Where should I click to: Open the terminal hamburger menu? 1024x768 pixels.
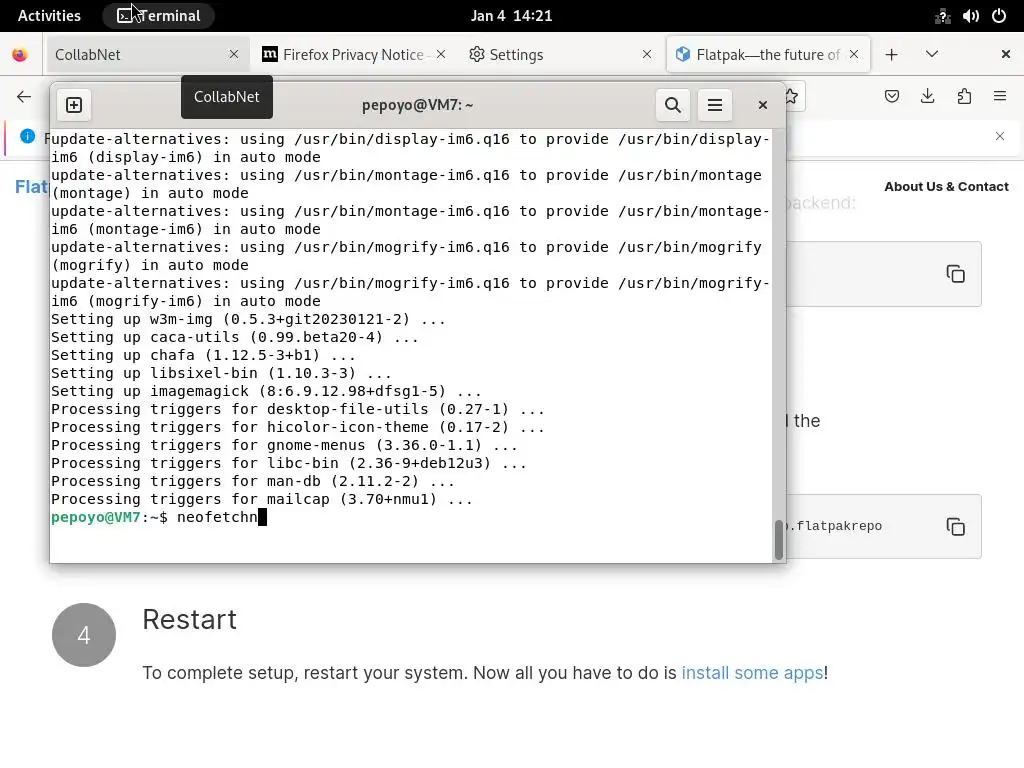pyautogui.click(x=715, y=105)
